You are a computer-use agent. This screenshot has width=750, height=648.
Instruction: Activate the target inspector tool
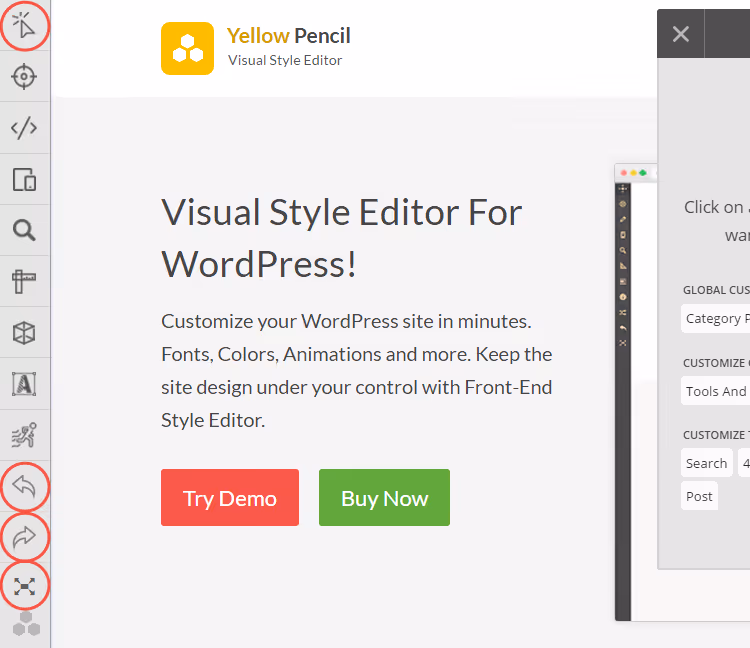click(24, 77)
